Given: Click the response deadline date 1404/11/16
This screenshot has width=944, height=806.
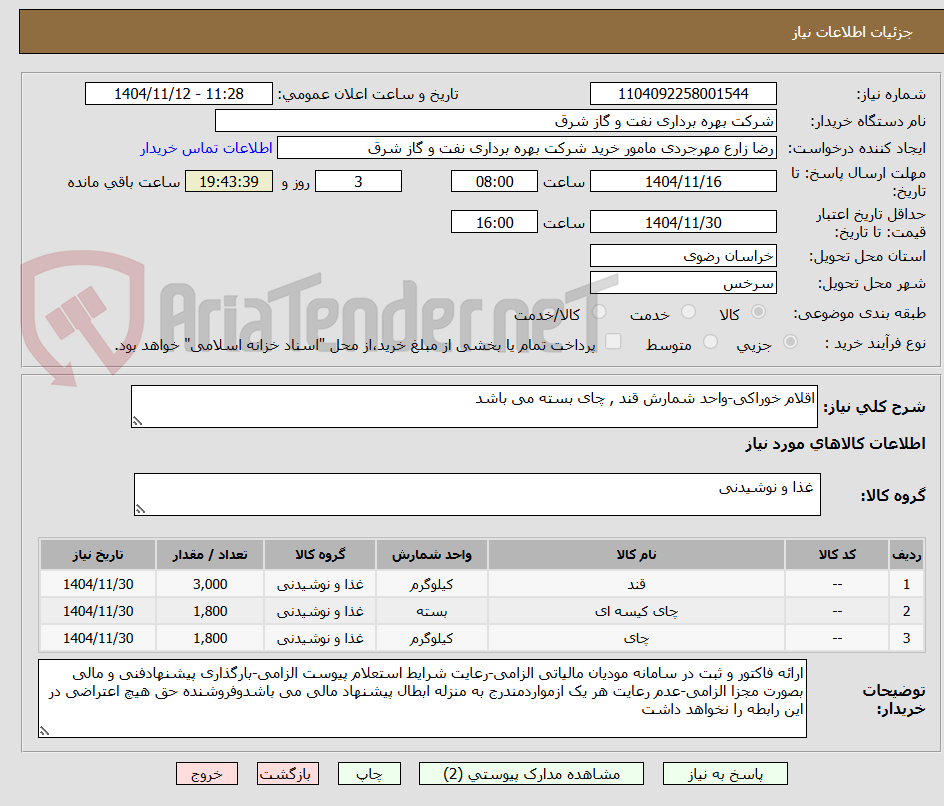Looking at the screenshot, I should (683, 181).
